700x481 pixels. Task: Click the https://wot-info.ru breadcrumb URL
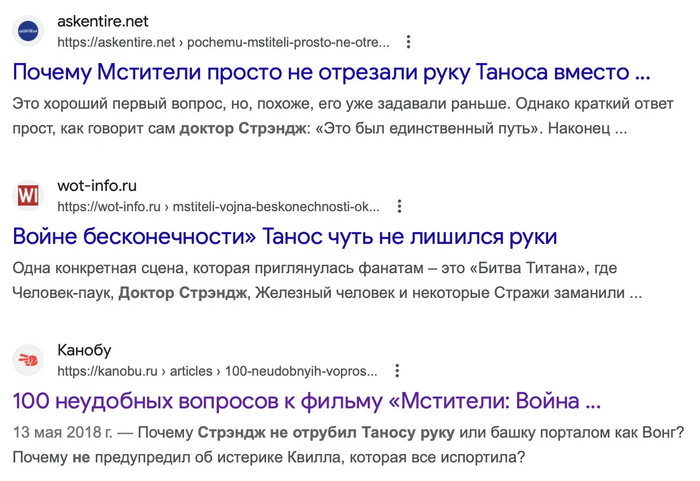218,207
